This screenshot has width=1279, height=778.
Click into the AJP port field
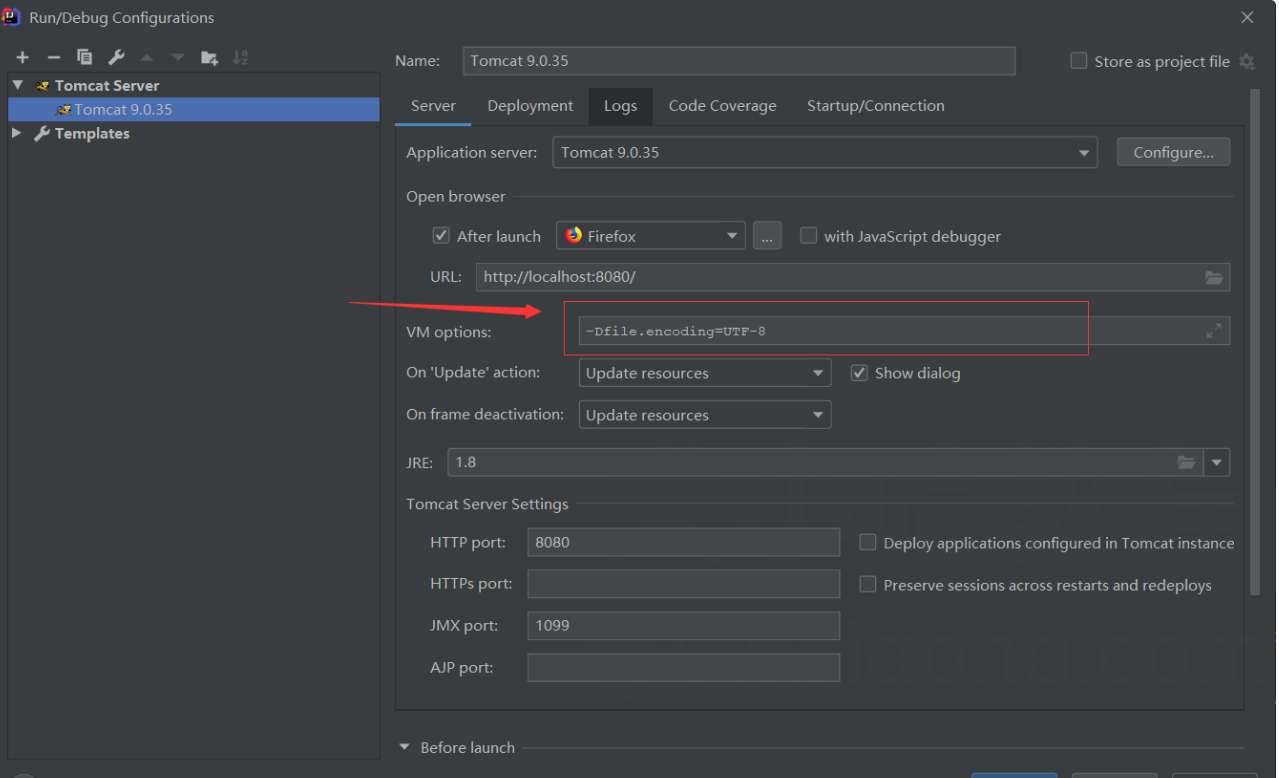click(683, 668)
